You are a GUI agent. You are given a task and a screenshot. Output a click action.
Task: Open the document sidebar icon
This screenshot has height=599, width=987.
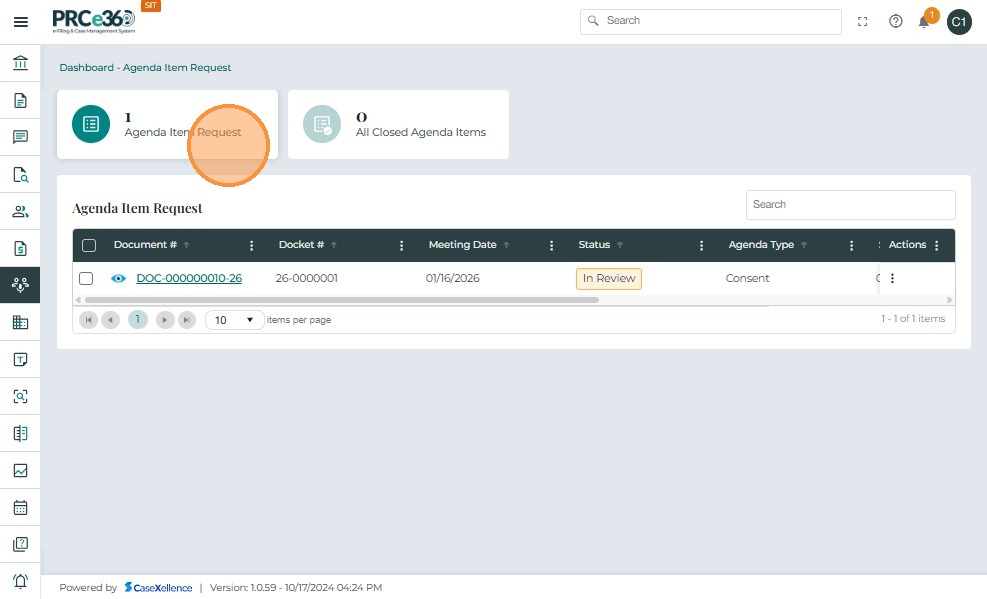(x=20, y=100)
